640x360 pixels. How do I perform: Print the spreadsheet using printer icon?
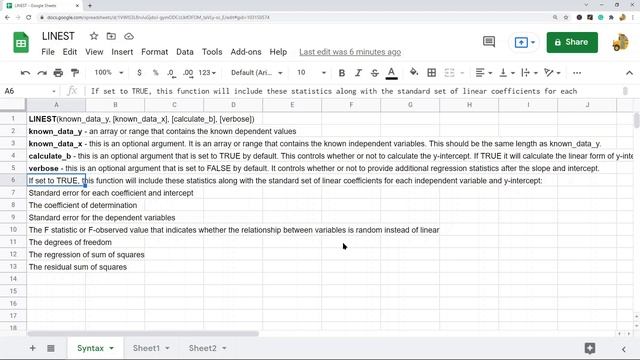pyautogui.click(x=58, y=73)
